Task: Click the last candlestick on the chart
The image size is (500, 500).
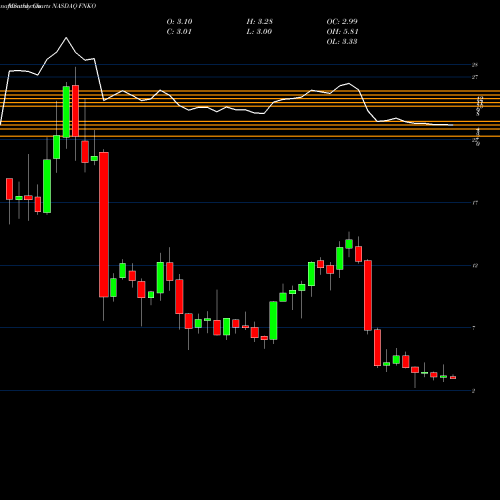Action: (453, 377)
